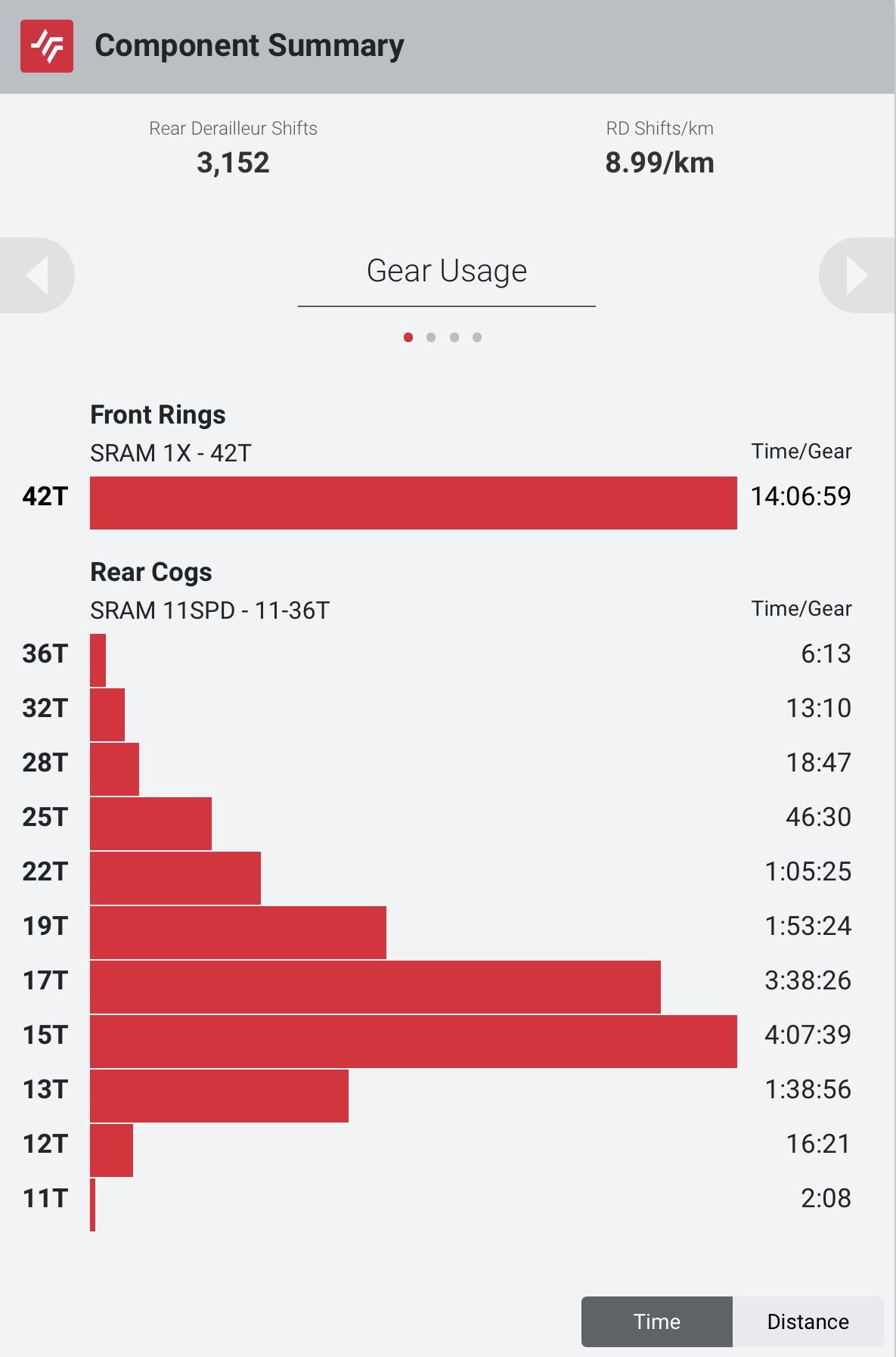Viewport: 896px width, 1357px height.
Task: Select the 17T rear cog bar
Action: point(375,987)
